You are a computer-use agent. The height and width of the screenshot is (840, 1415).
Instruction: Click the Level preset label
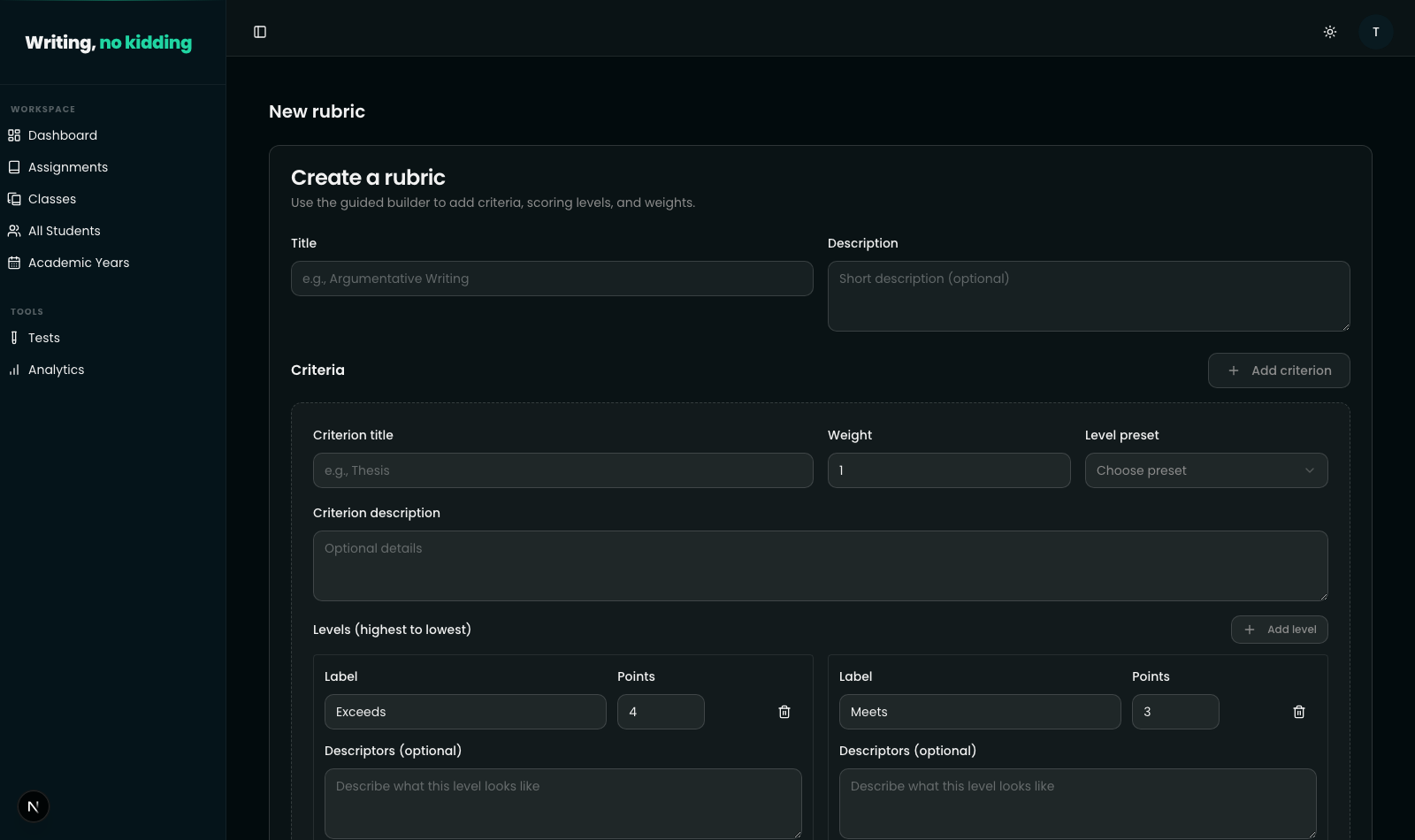[1121, 435]
